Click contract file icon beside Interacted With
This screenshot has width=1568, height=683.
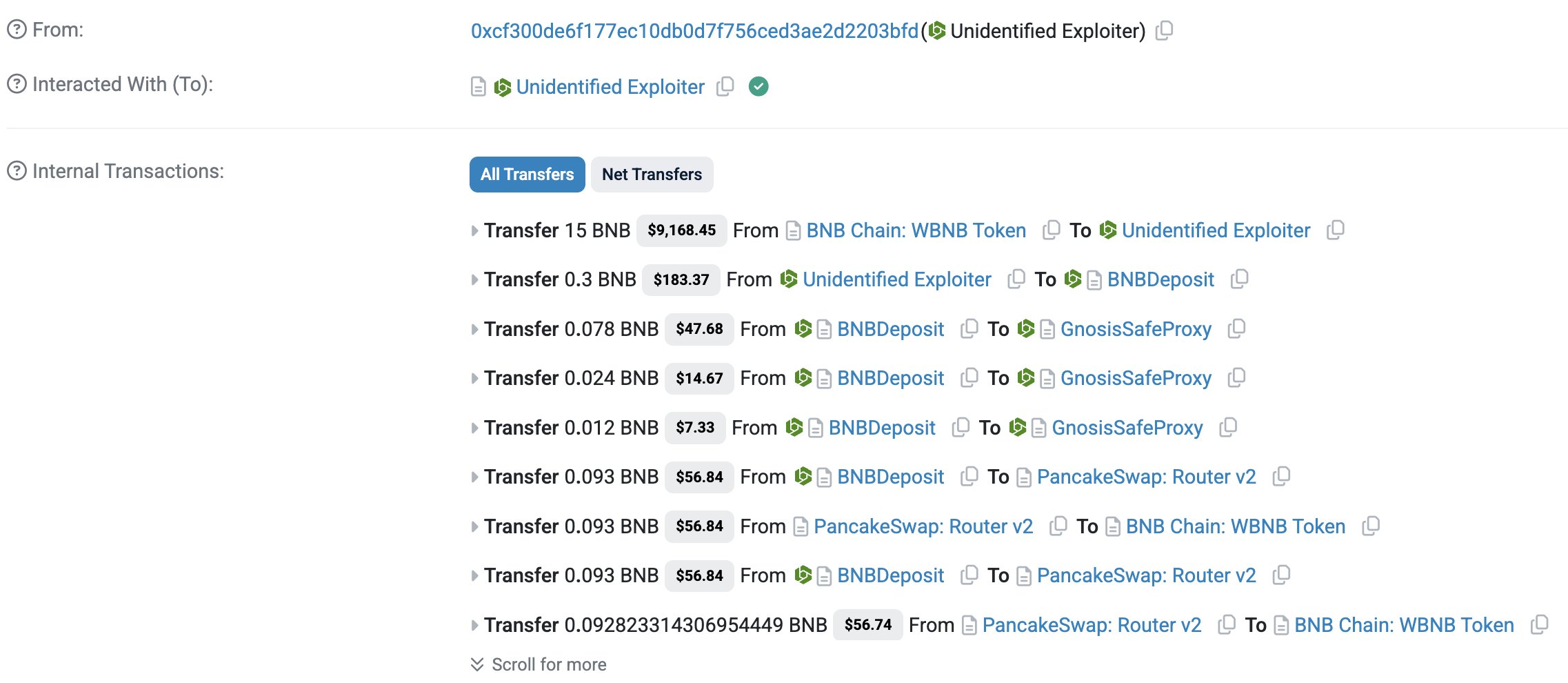478,87
